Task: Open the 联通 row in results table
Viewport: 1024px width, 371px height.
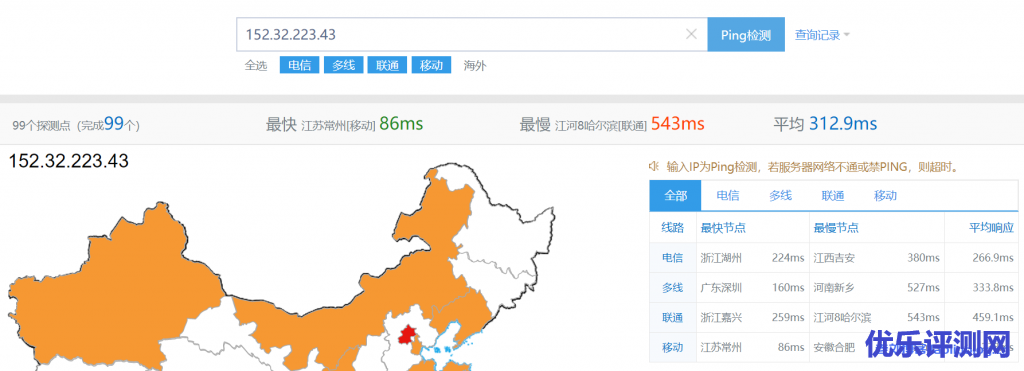Action: (x=833, y=317)
